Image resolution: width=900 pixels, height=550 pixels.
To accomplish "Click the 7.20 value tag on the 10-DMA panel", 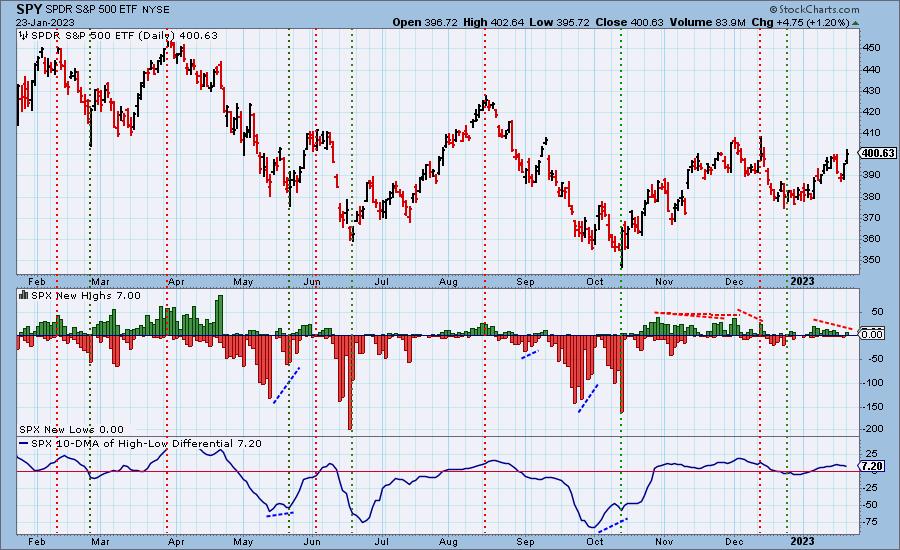I will (x=872, y=466).
